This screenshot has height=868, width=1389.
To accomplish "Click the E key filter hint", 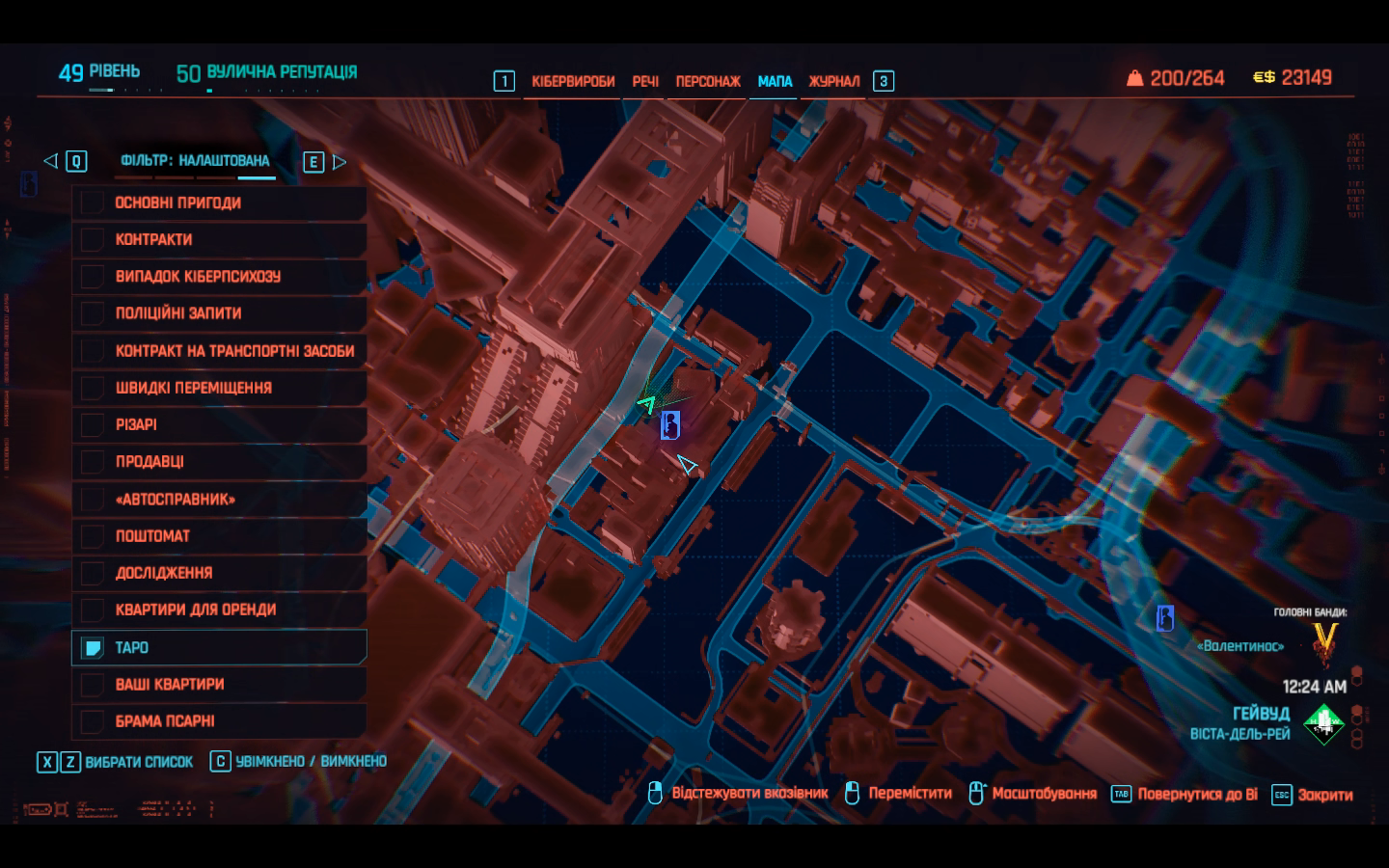I will (313, 162).
